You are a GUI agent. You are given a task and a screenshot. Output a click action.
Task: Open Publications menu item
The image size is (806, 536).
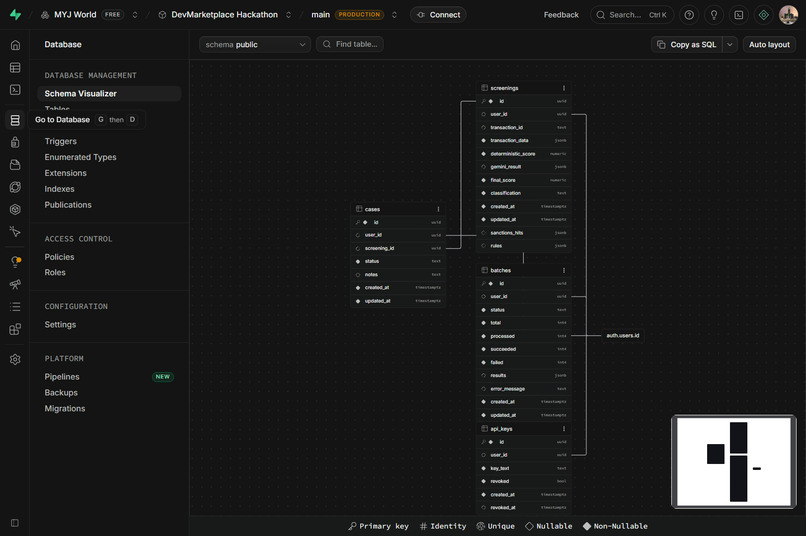(x=68, y=205)
